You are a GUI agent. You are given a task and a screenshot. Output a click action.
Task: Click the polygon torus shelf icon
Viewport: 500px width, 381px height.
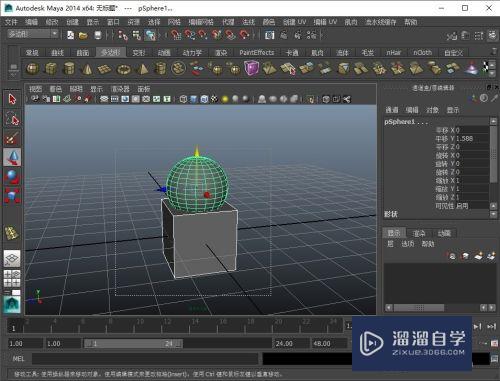[124, 69]
